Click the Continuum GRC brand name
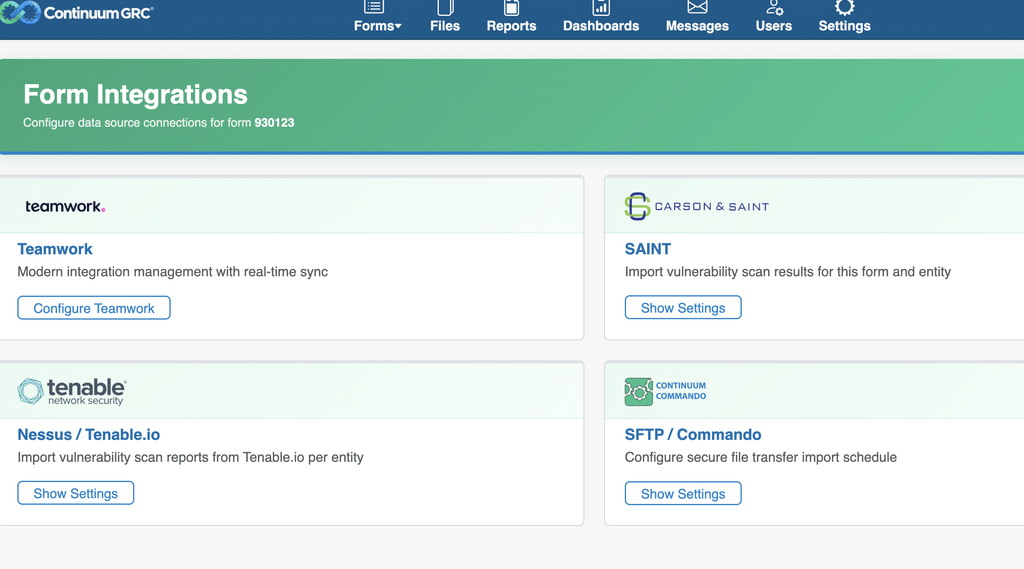 [x=99, y=12]
